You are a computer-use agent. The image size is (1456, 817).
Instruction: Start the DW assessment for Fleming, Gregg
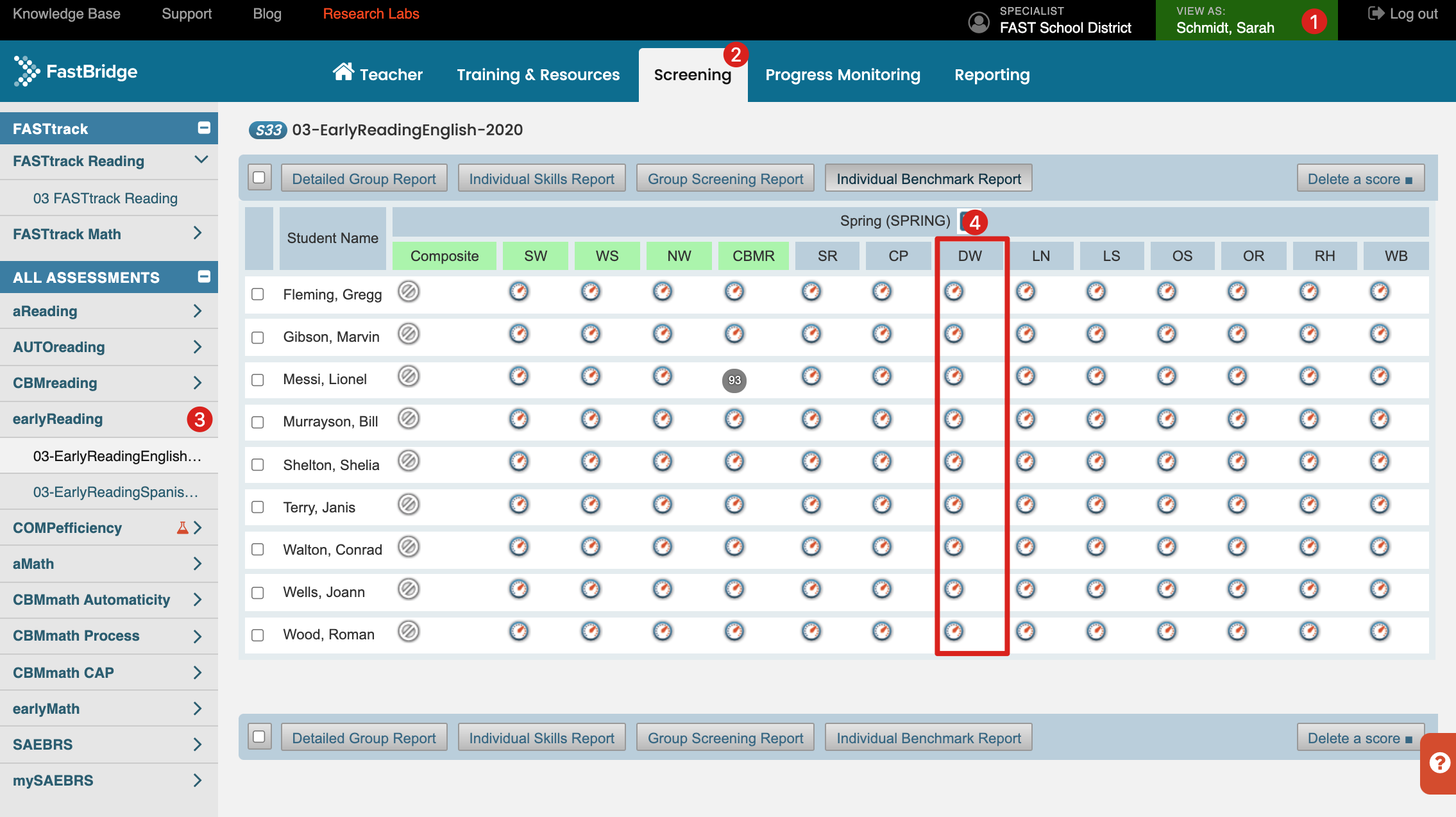coord(954,292)
